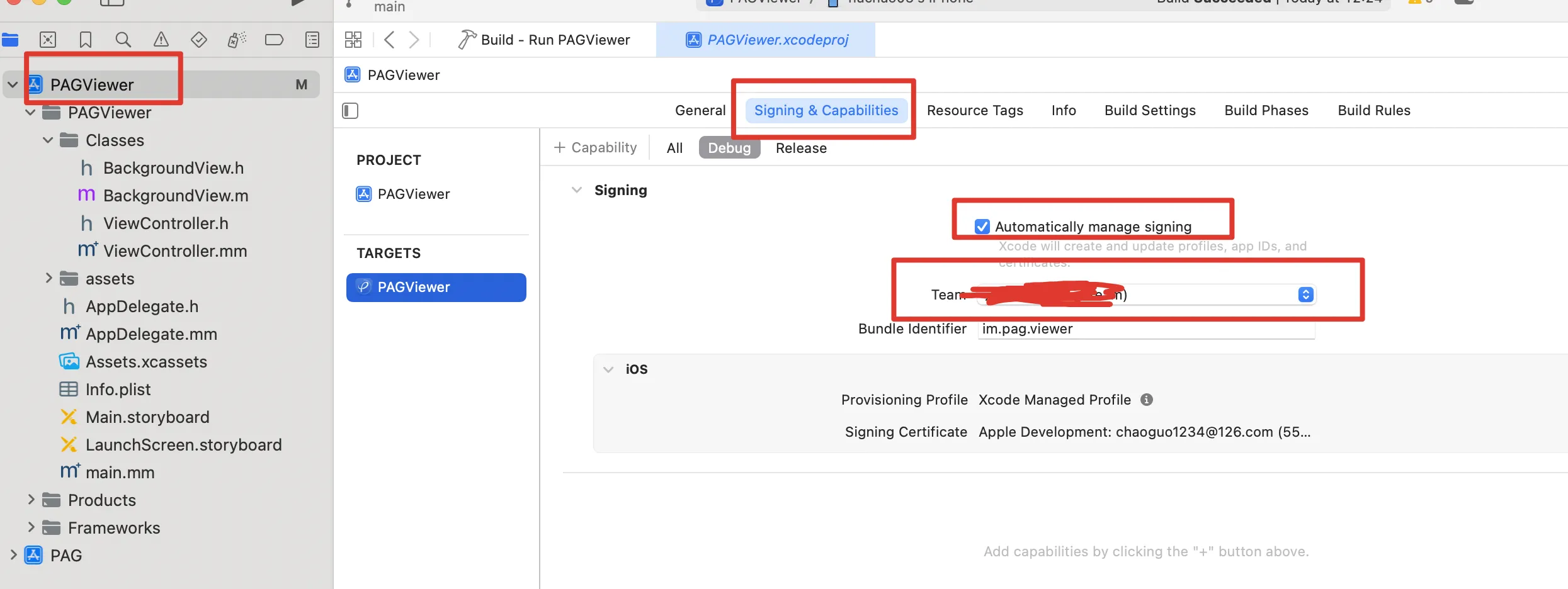Viewport: 1568px width, 589px height.
Task: Select AppDelegate.h file
Action: click(142, 306)
